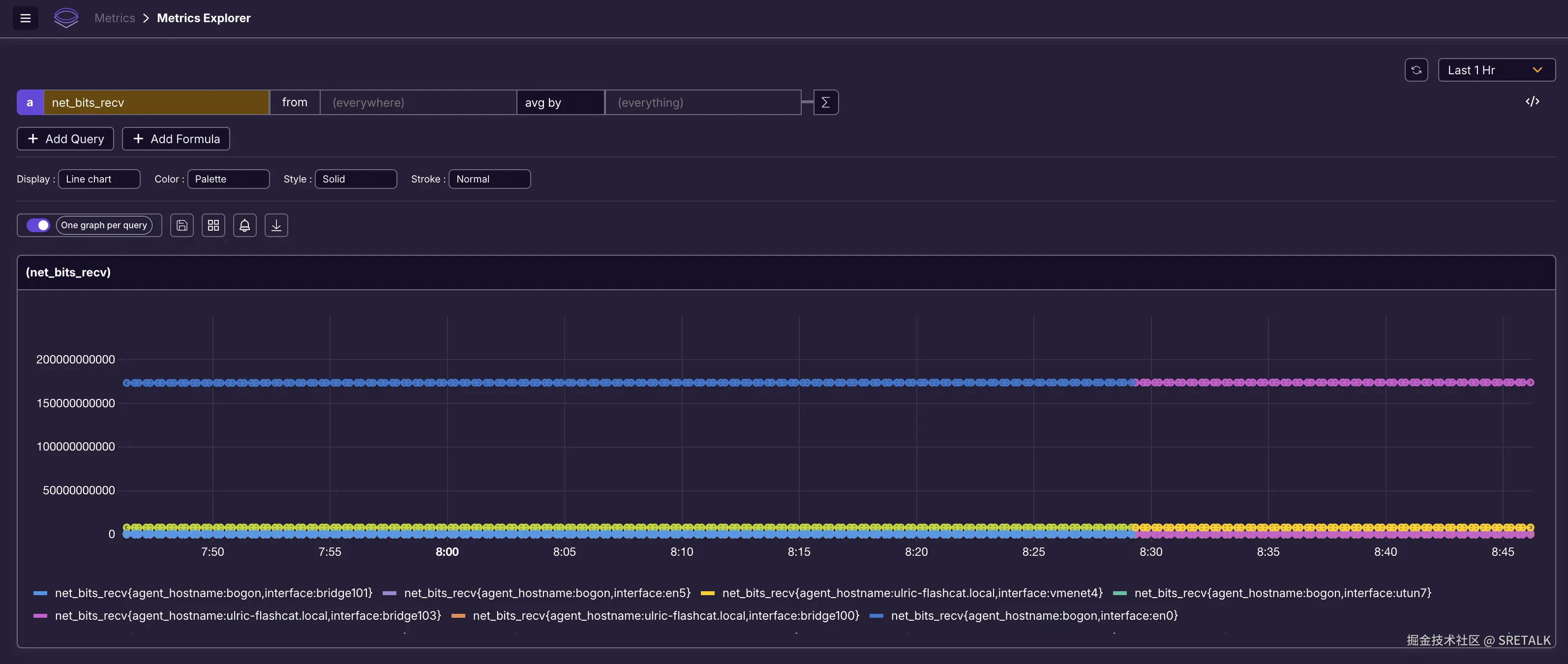Click the Add Formula button

(176, 139)
